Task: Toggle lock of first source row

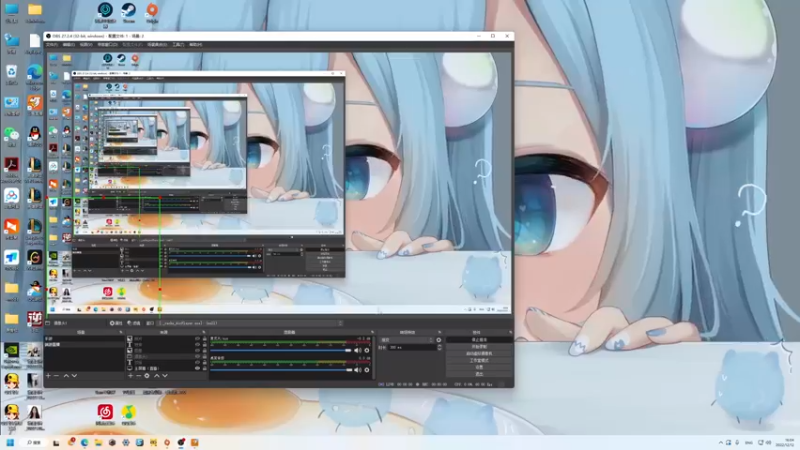Action: click(205, 338)
